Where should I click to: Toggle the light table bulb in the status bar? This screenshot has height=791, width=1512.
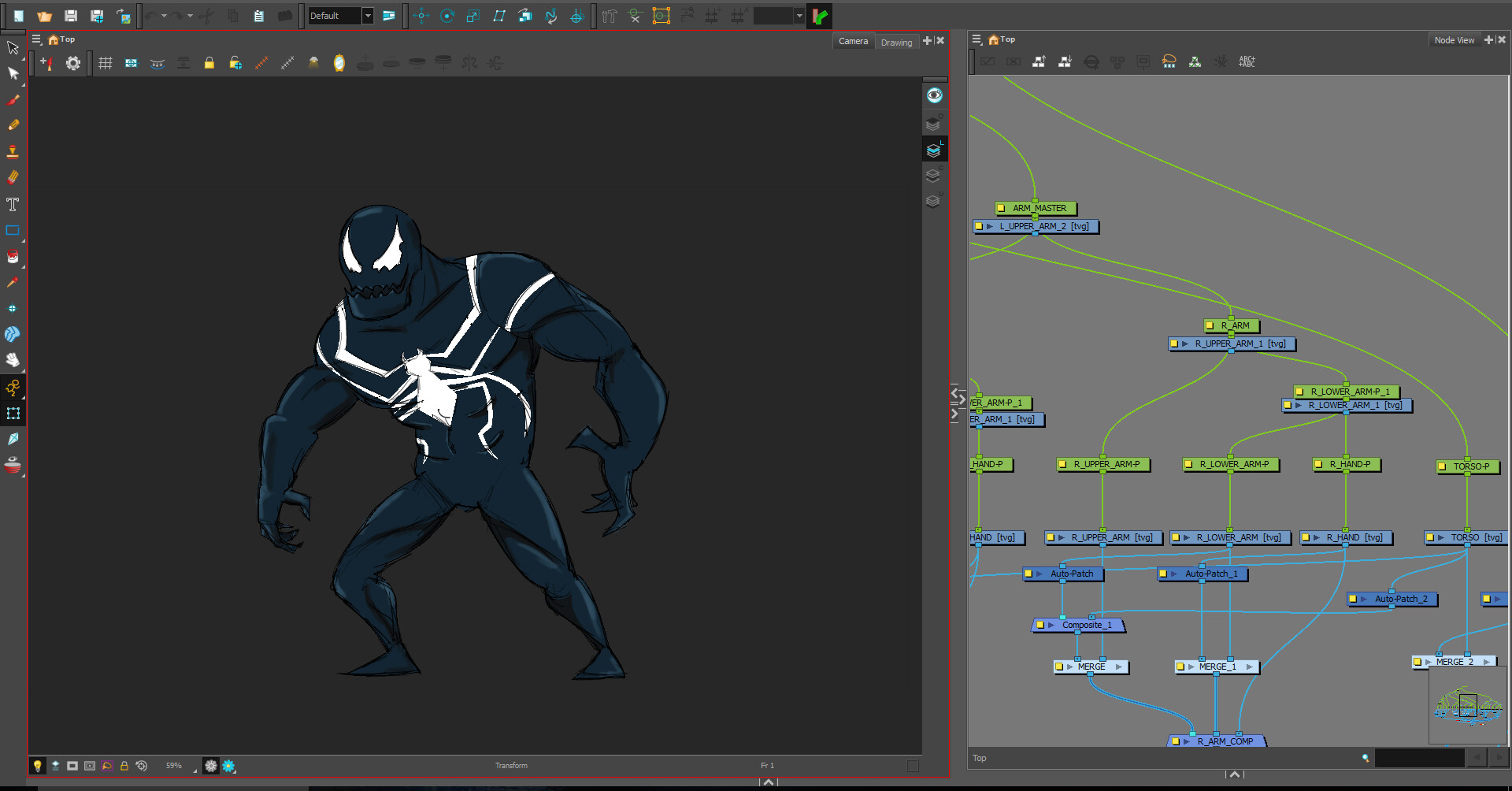[x=37, y=766]
